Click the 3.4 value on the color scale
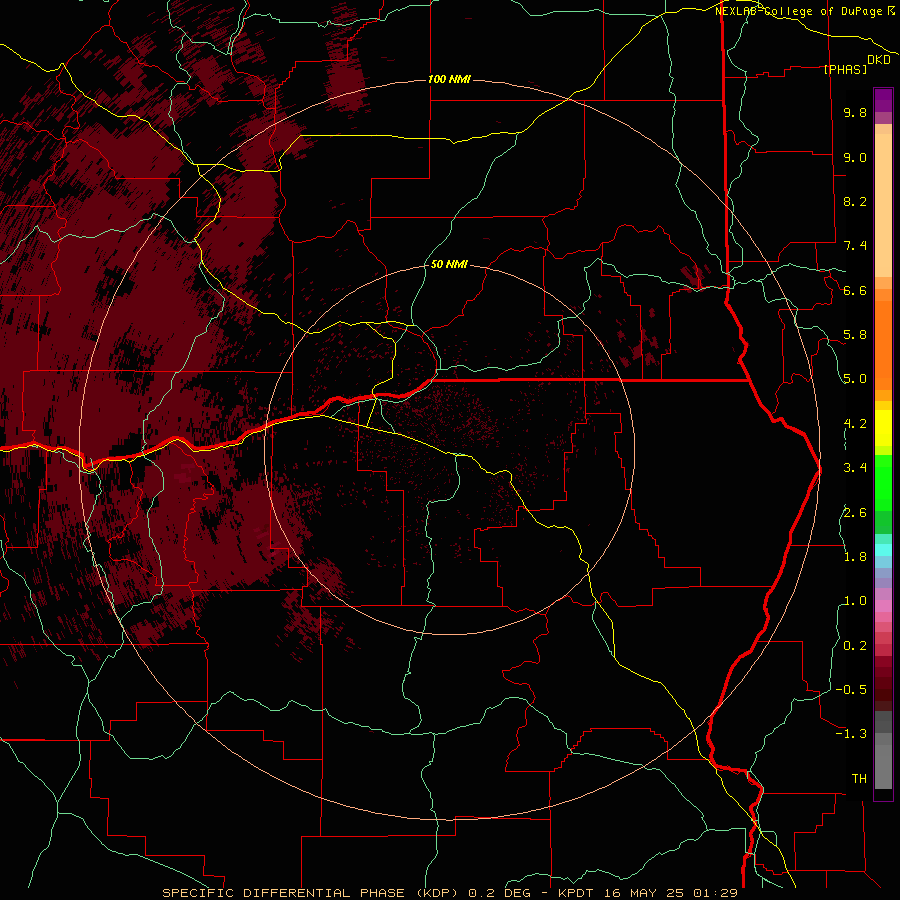 (855, 468)
